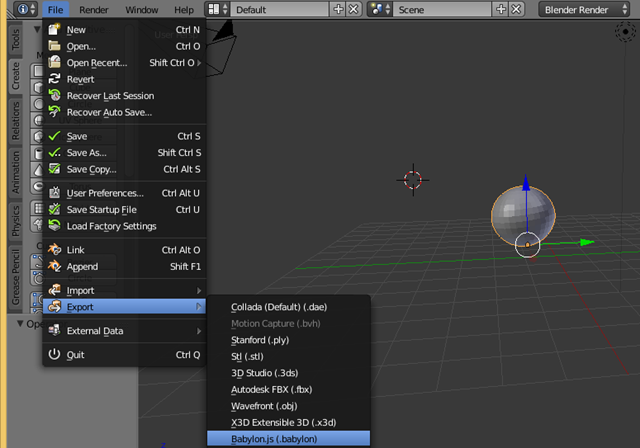
Task: Expand the Open Recent submenu
Action: click(x=124, y=63)
